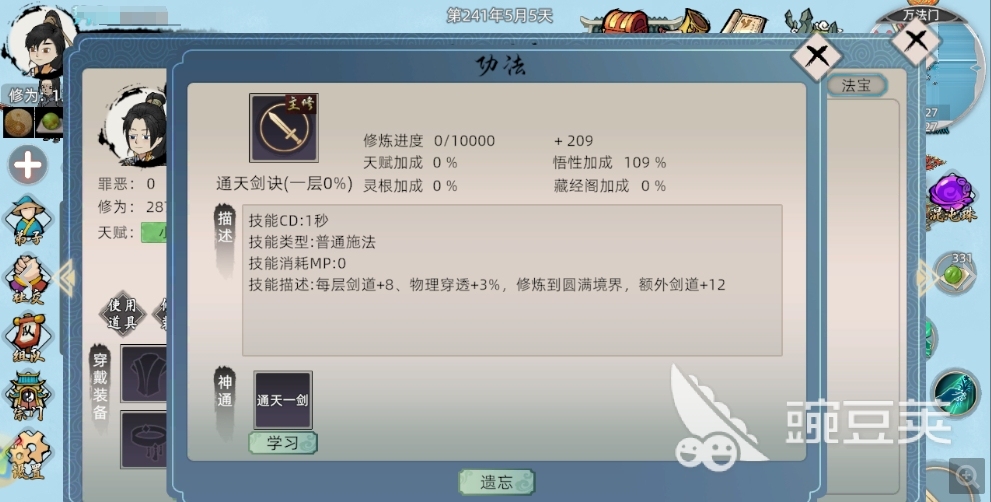Click the 学习 learn button
991x502 pixels.
point(283,443)
